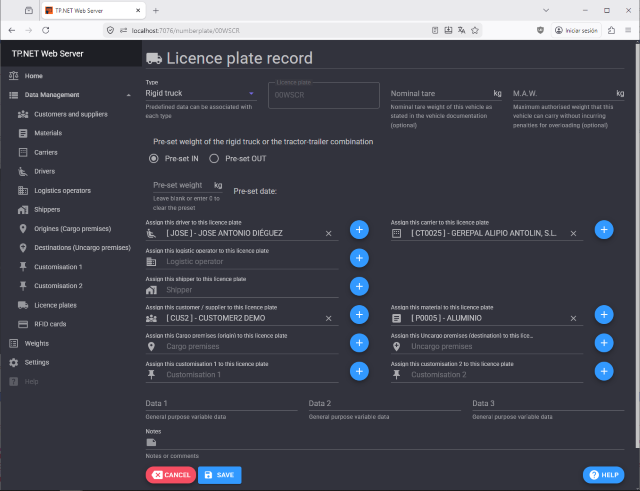Click the Help button at bottom right
640x491 pixels.
(604, 475)
